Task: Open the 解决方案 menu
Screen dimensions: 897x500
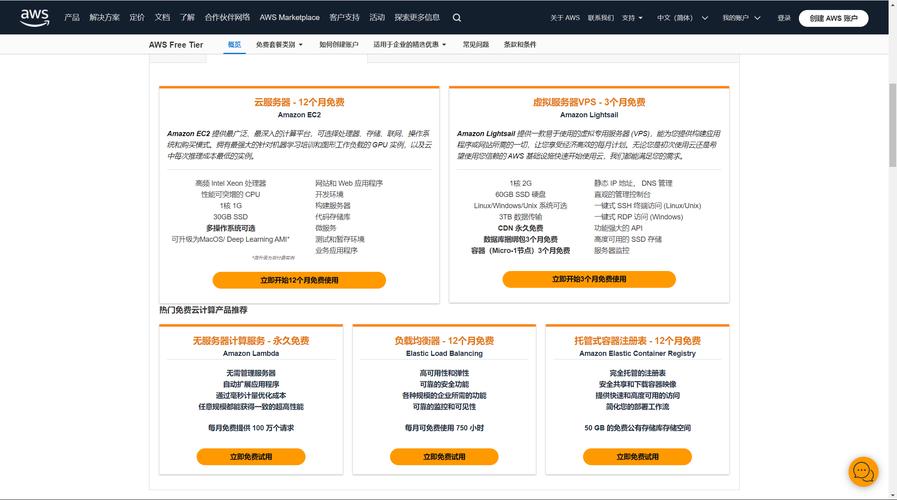Action: click(105, 18)
